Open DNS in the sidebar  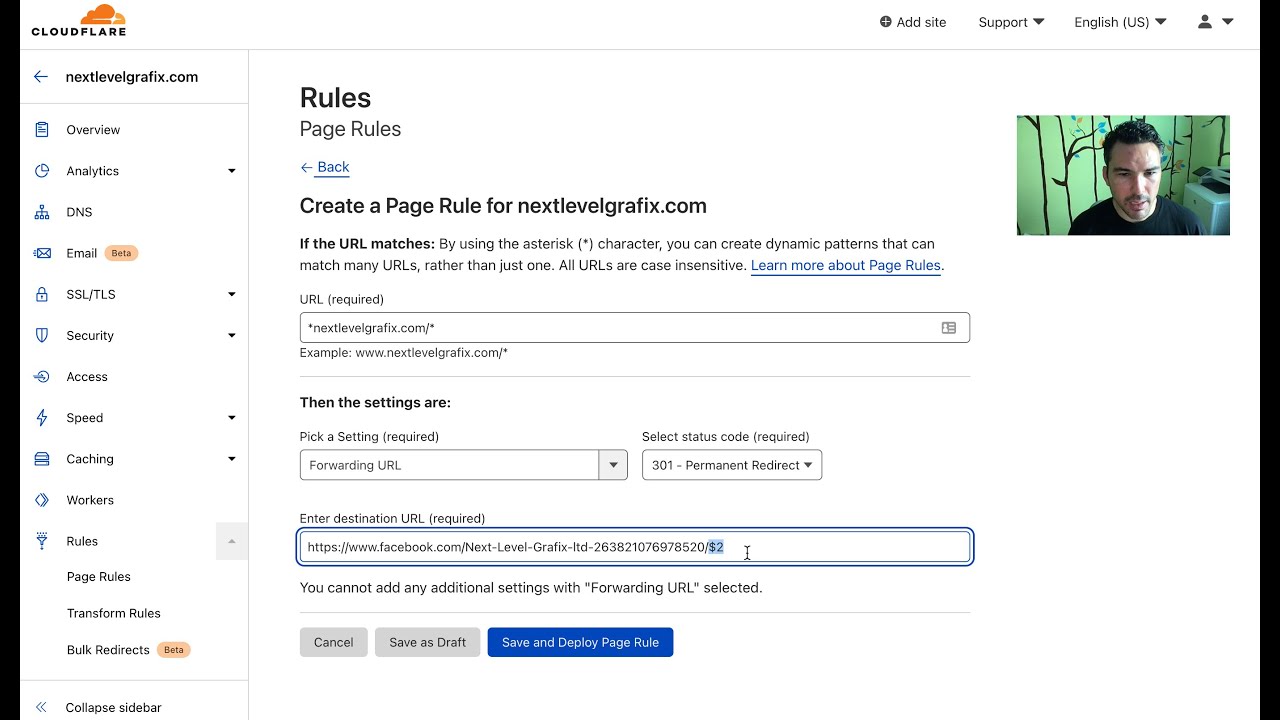tap(79, 212)
